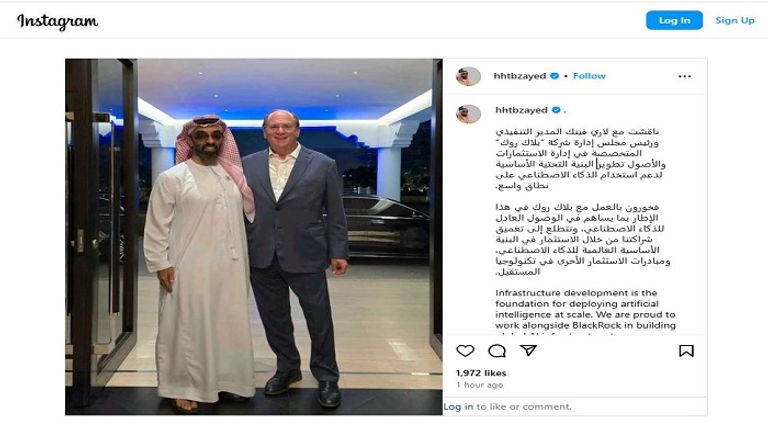
Task: Click the verified badge beside caption username
Action: click(556, 110)
